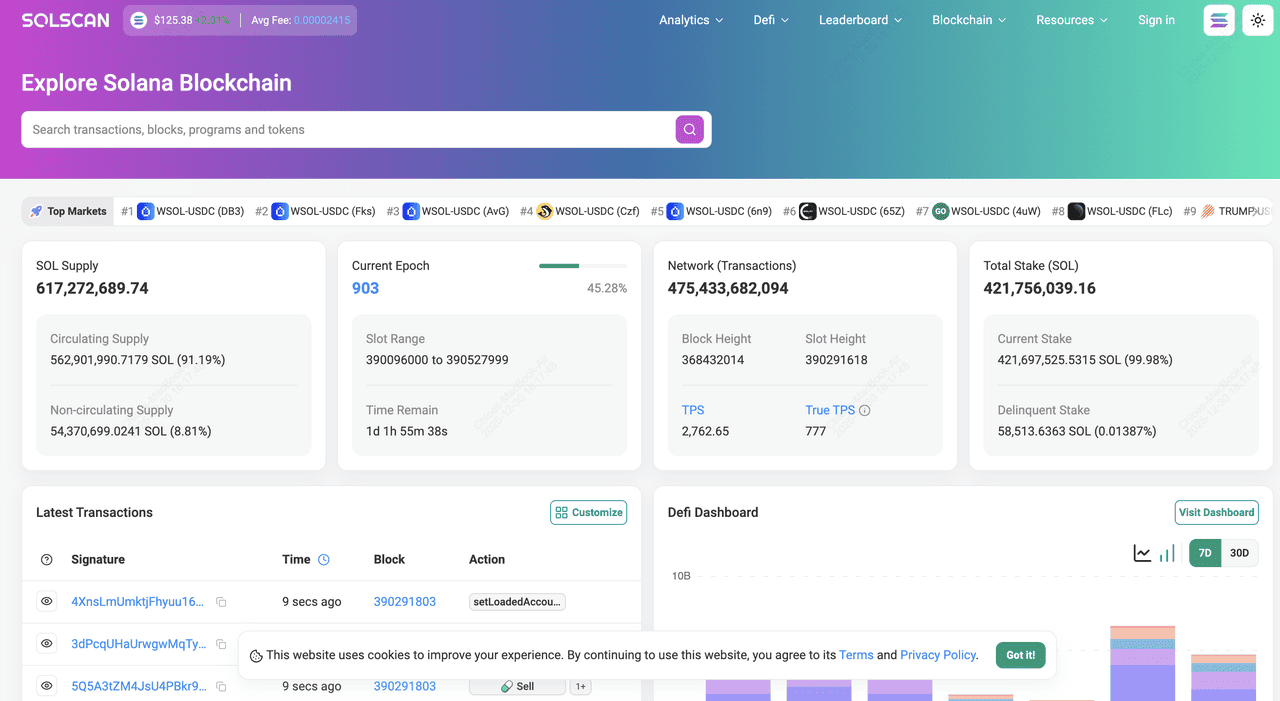
Task: Expand the Analytics menu
Action: [x=692, y=20]
